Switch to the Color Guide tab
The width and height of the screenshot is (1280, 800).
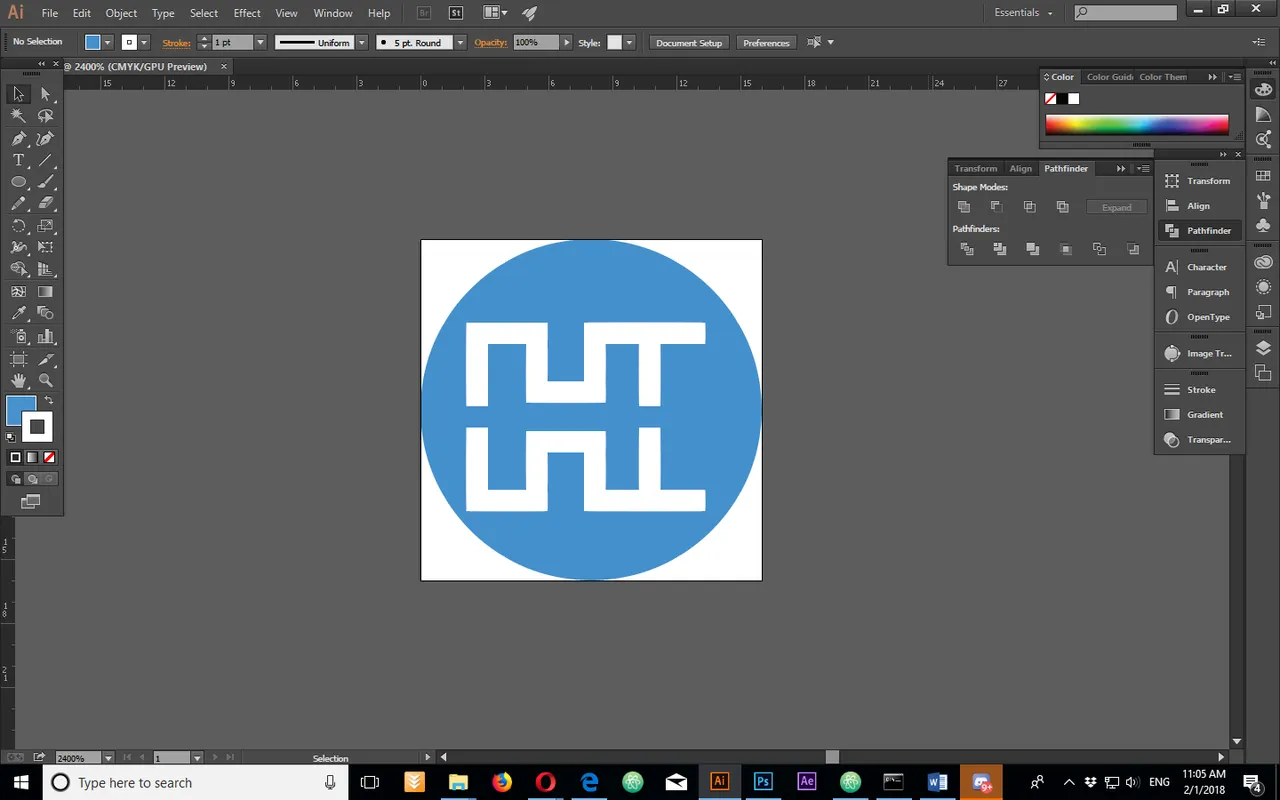tap(1109, 77)
